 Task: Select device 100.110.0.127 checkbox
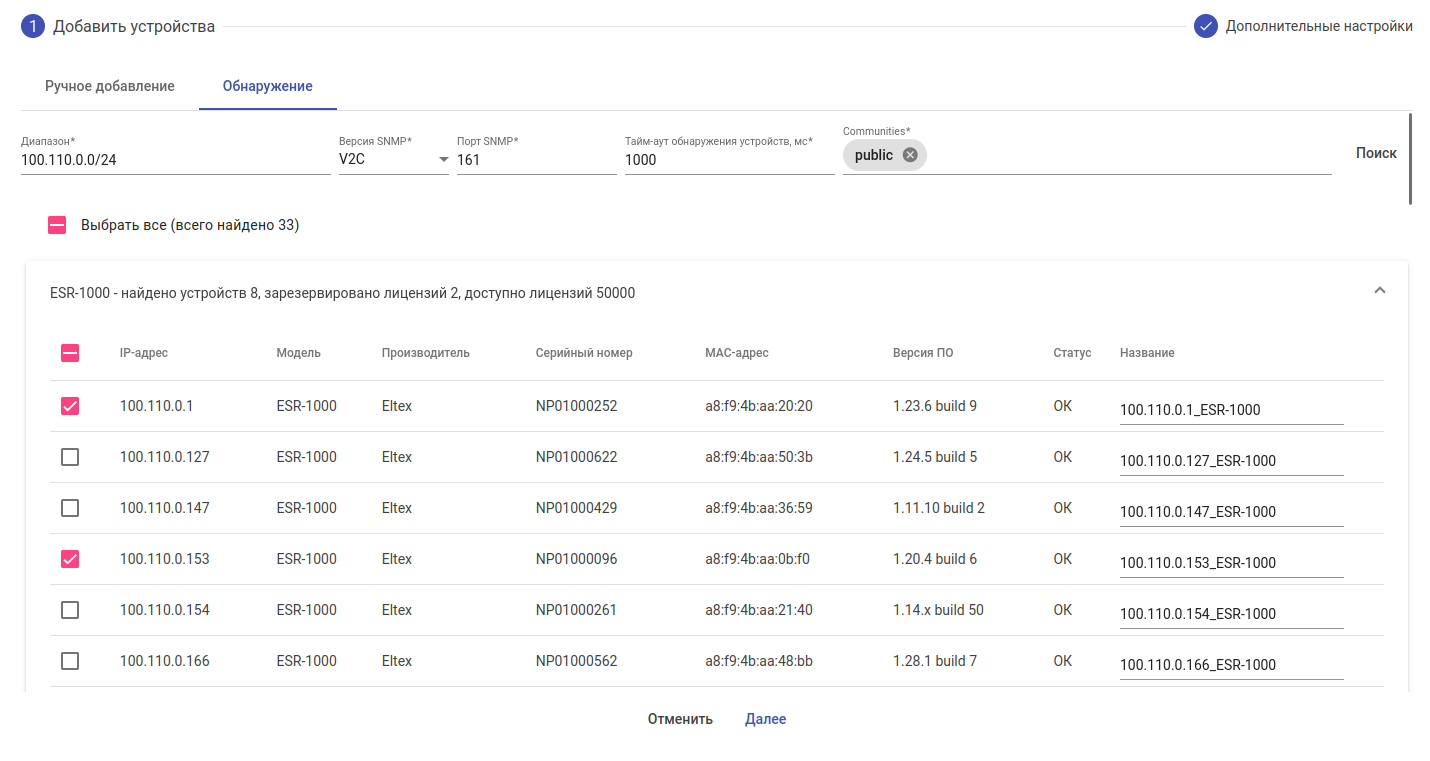click(70, 457)
